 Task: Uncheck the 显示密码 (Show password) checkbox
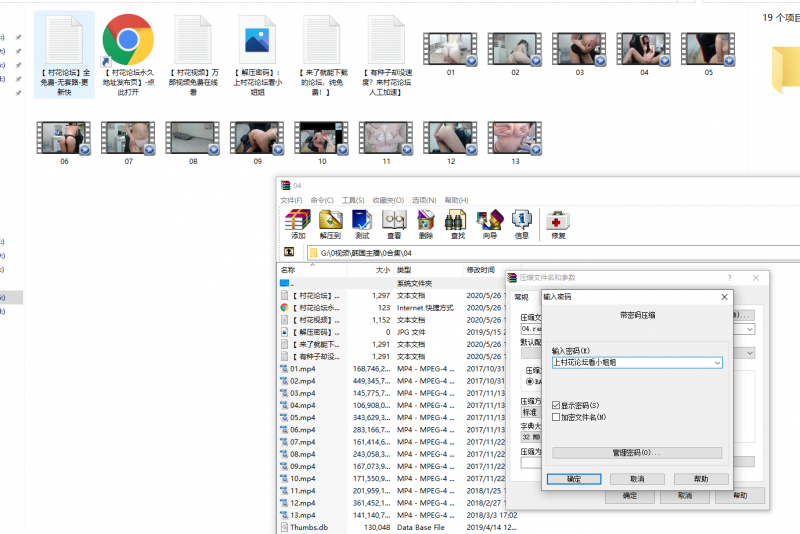pos(557,405)
